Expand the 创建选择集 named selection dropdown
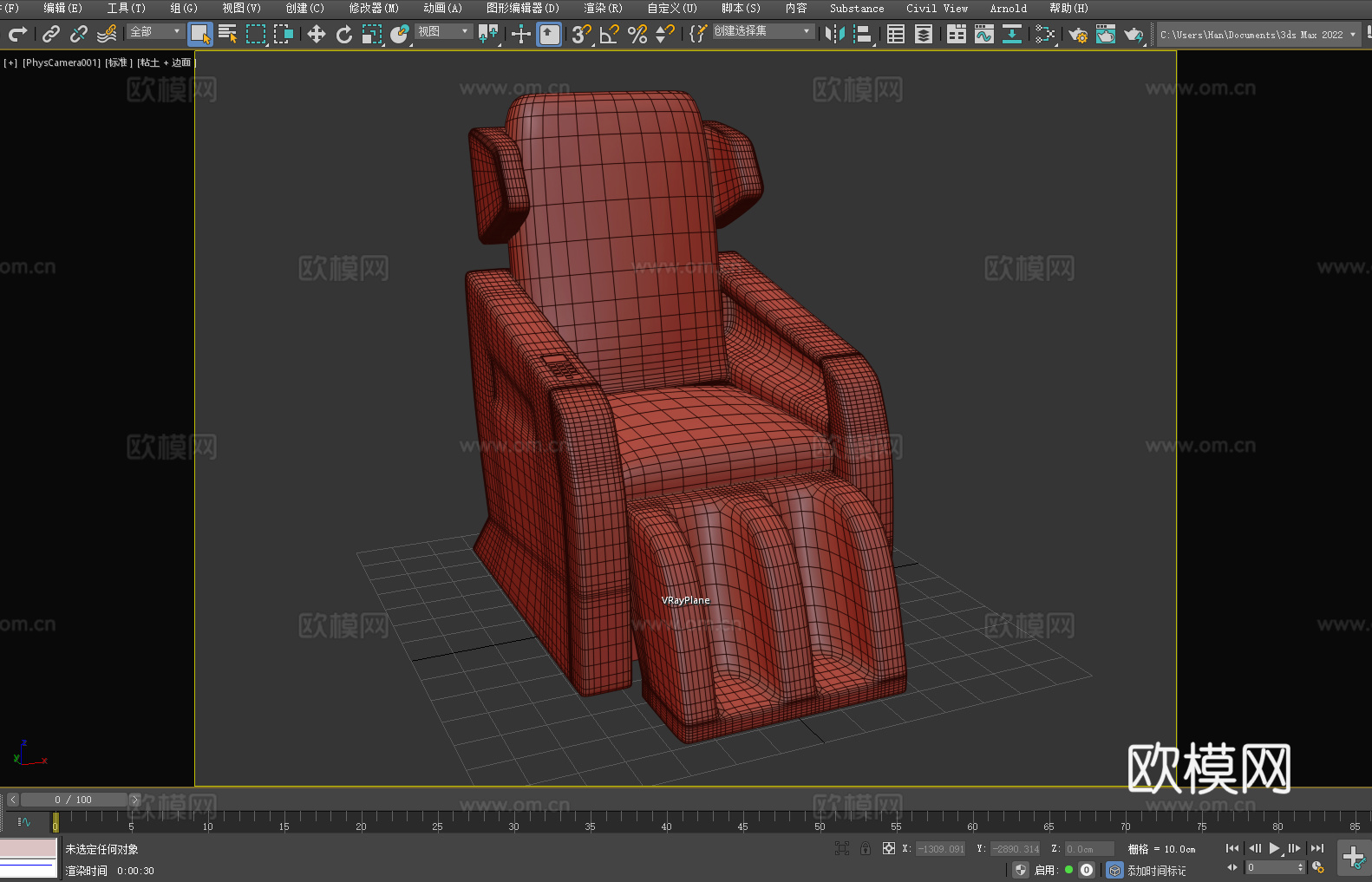The image size is (1372, 882). click(x=762, y=31)
